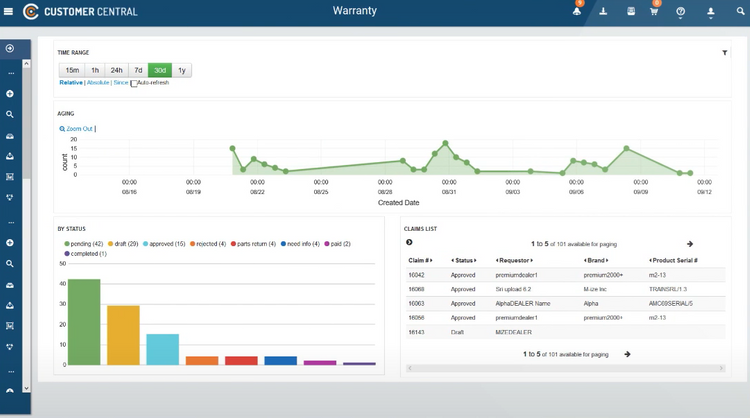Click the highest Aging point near 08/31

coord(445,143)
